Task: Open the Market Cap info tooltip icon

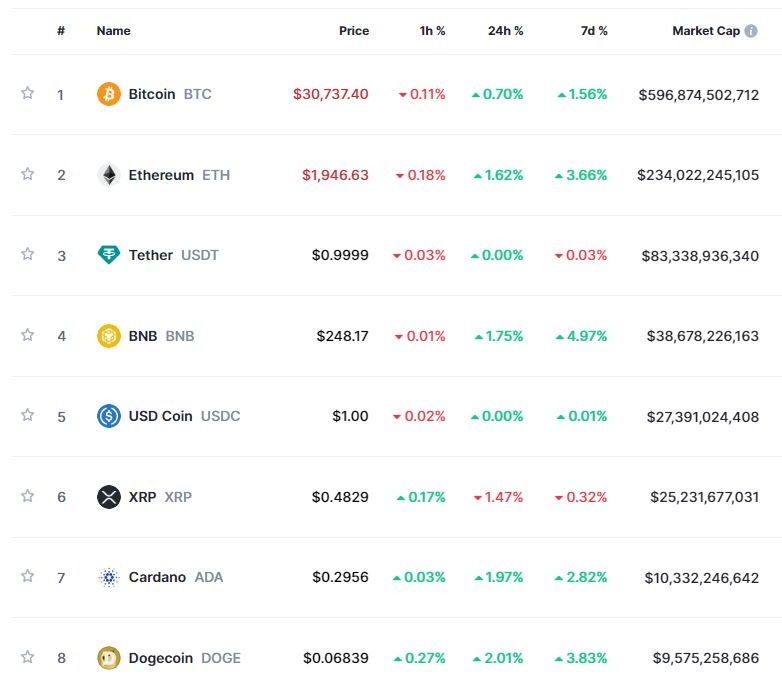Action: click(x=751, y=31)
